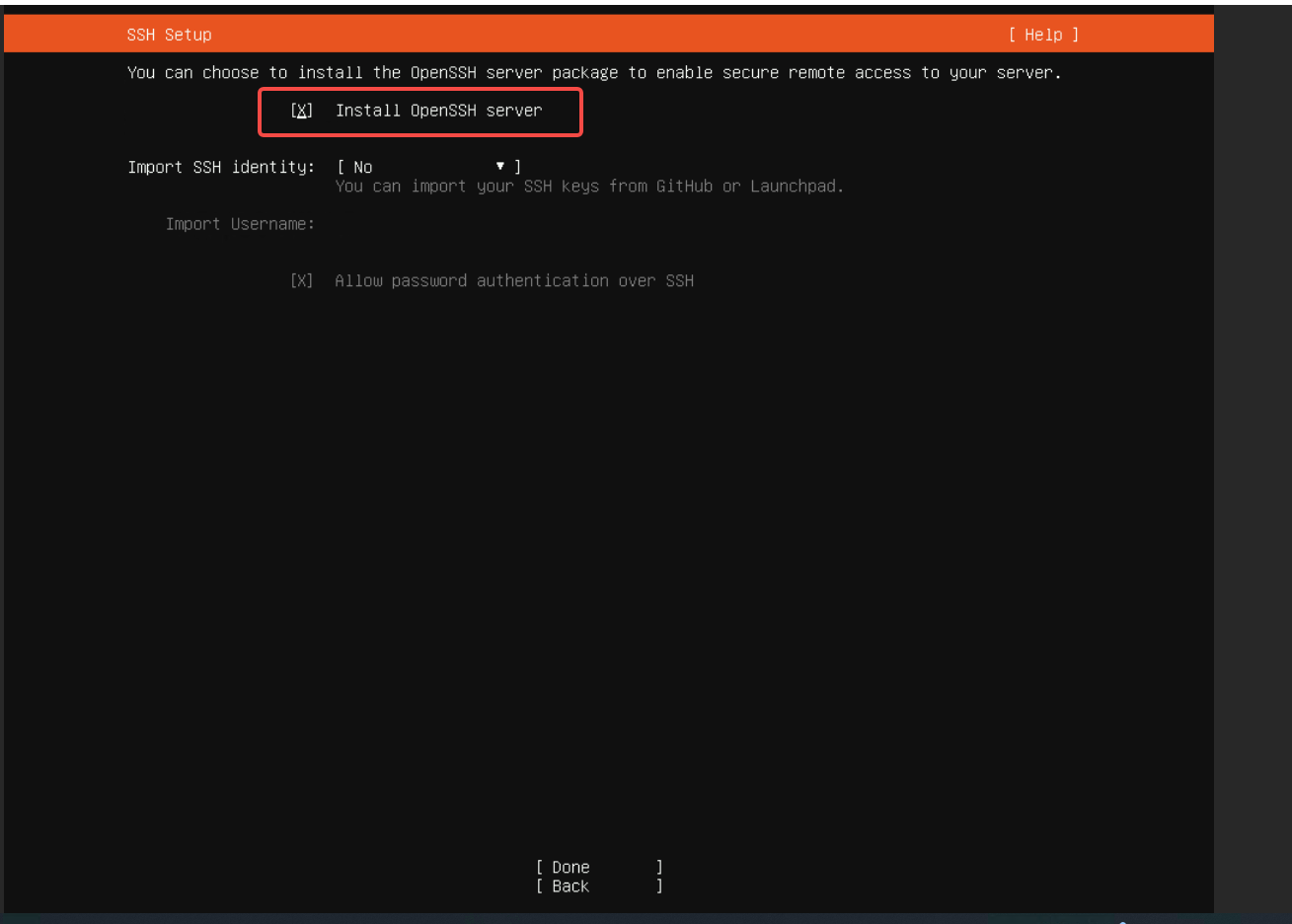The image size is (1292, 924).
Task: Click the GitHub or Launchpad hint text
Action: tap(589, 187)
